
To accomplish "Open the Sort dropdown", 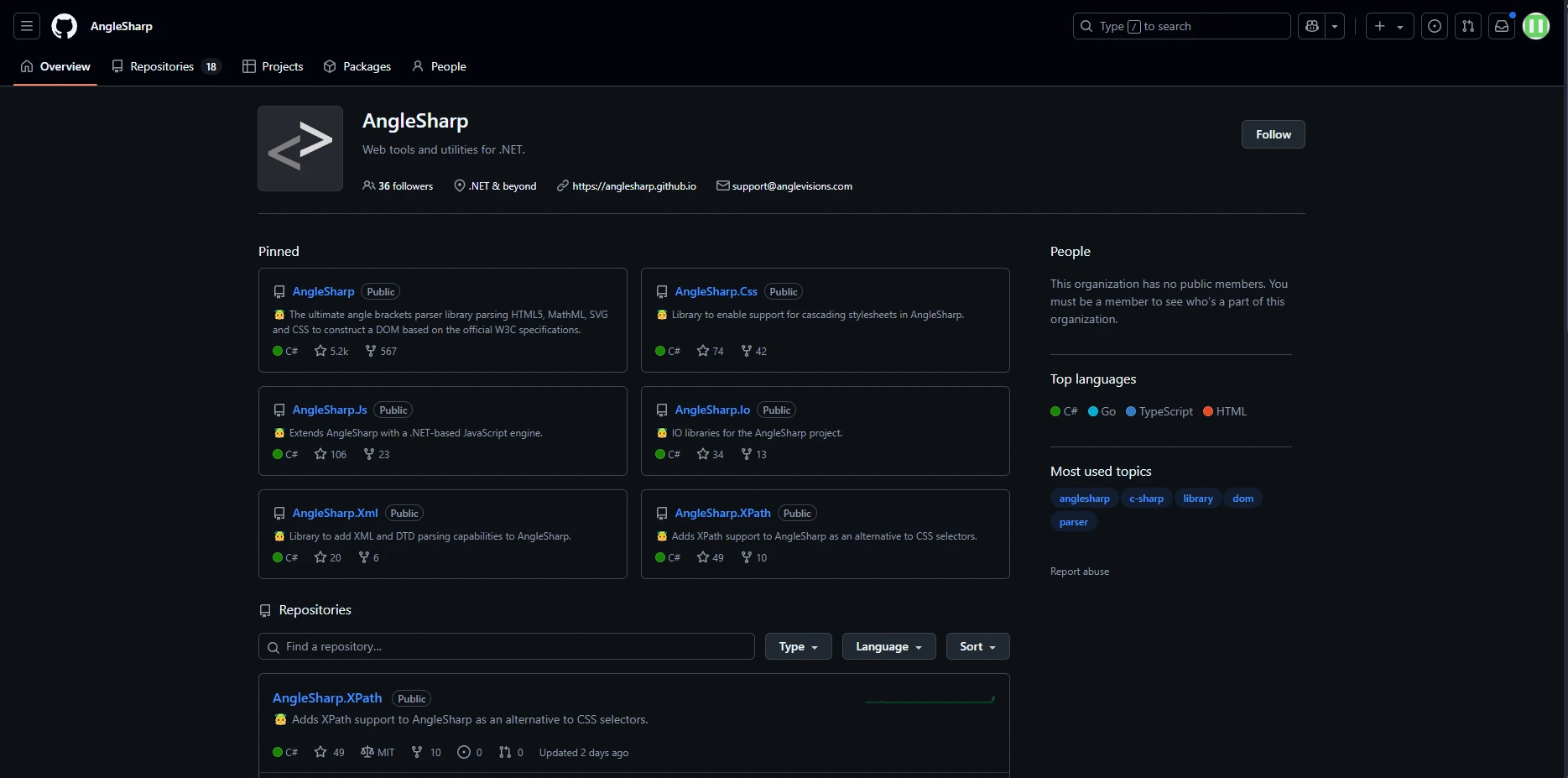I will pyautogui.click(x=977, y=646).
